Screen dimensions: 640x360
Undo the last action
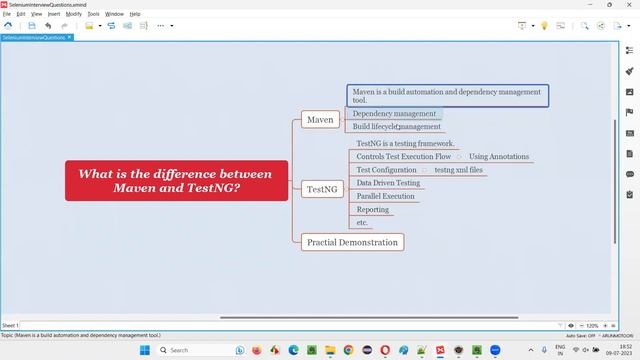(48, 26)
